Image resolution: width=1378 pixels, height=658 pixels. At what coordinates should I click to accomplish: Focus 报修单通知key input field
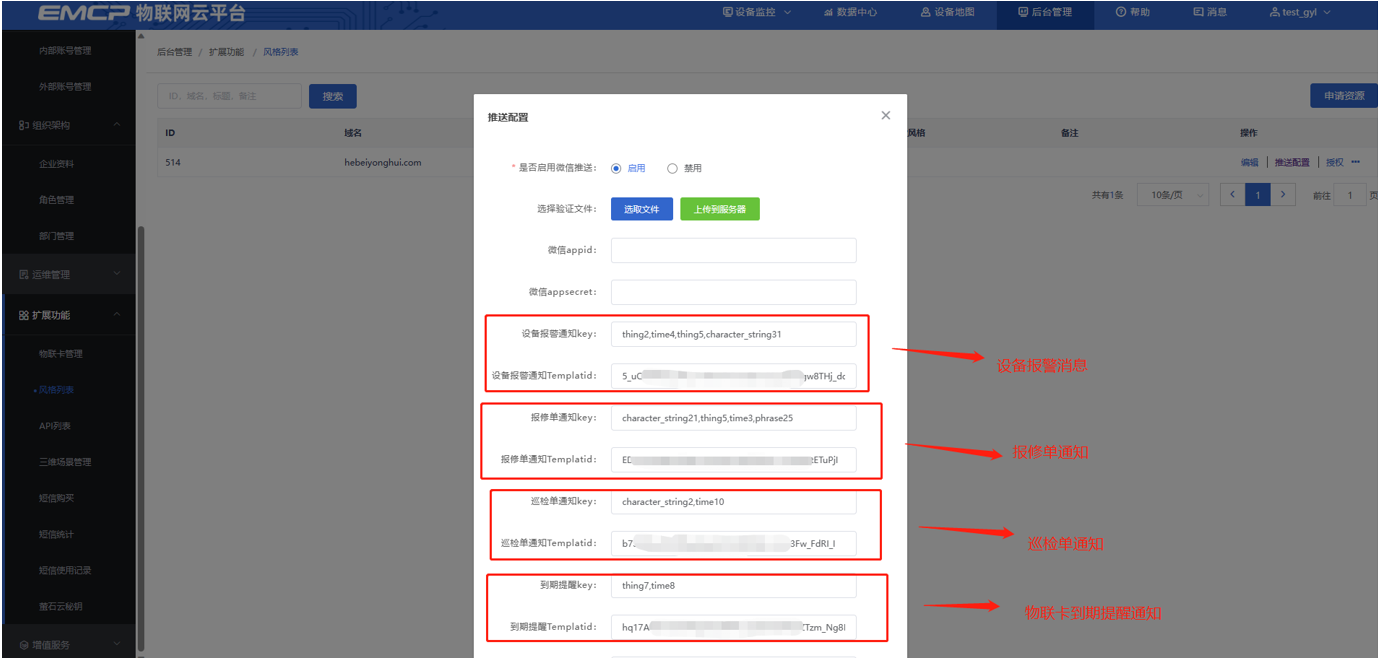[734, 418]
